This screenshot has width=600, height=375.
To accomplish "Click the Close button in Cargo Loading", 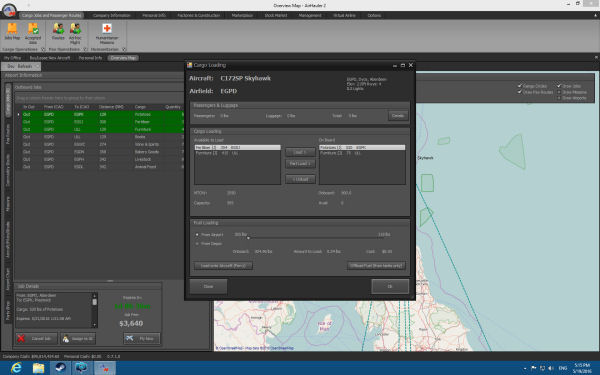I will (x=209, y=286).
